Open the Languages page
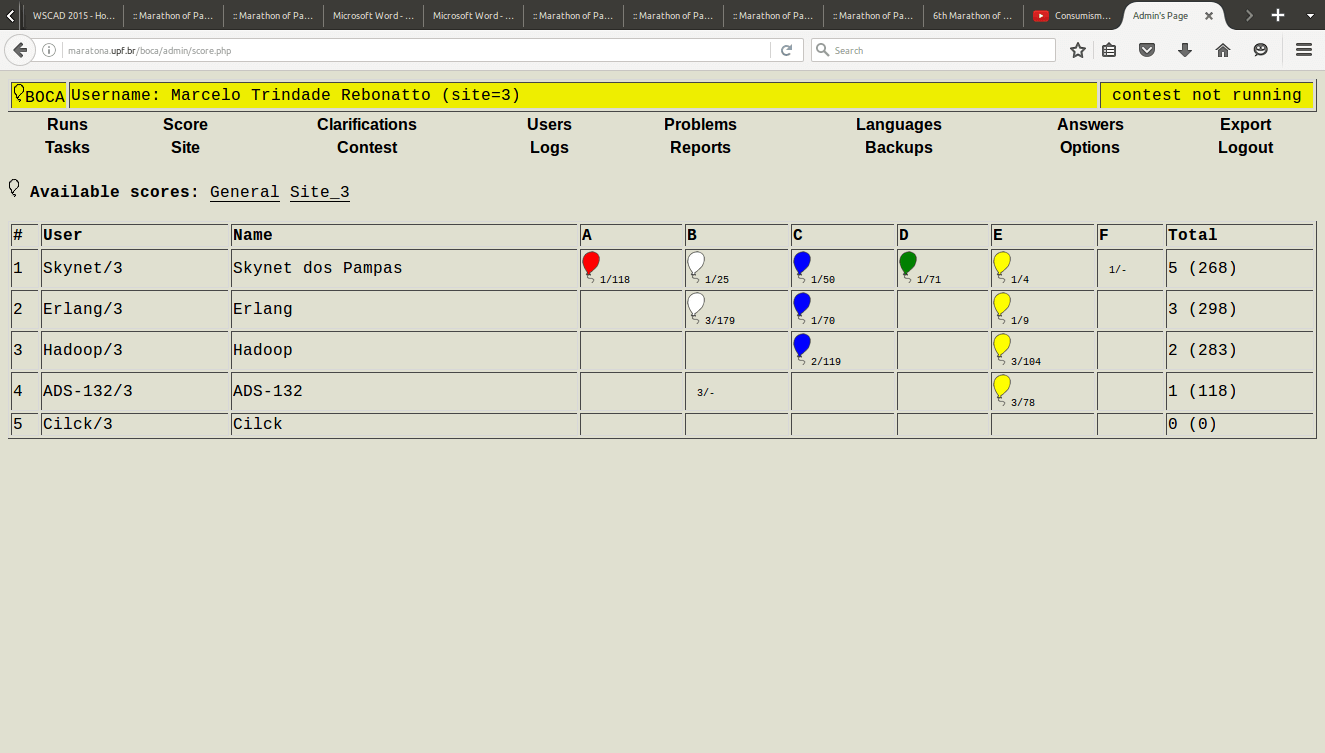 (899, 124)
